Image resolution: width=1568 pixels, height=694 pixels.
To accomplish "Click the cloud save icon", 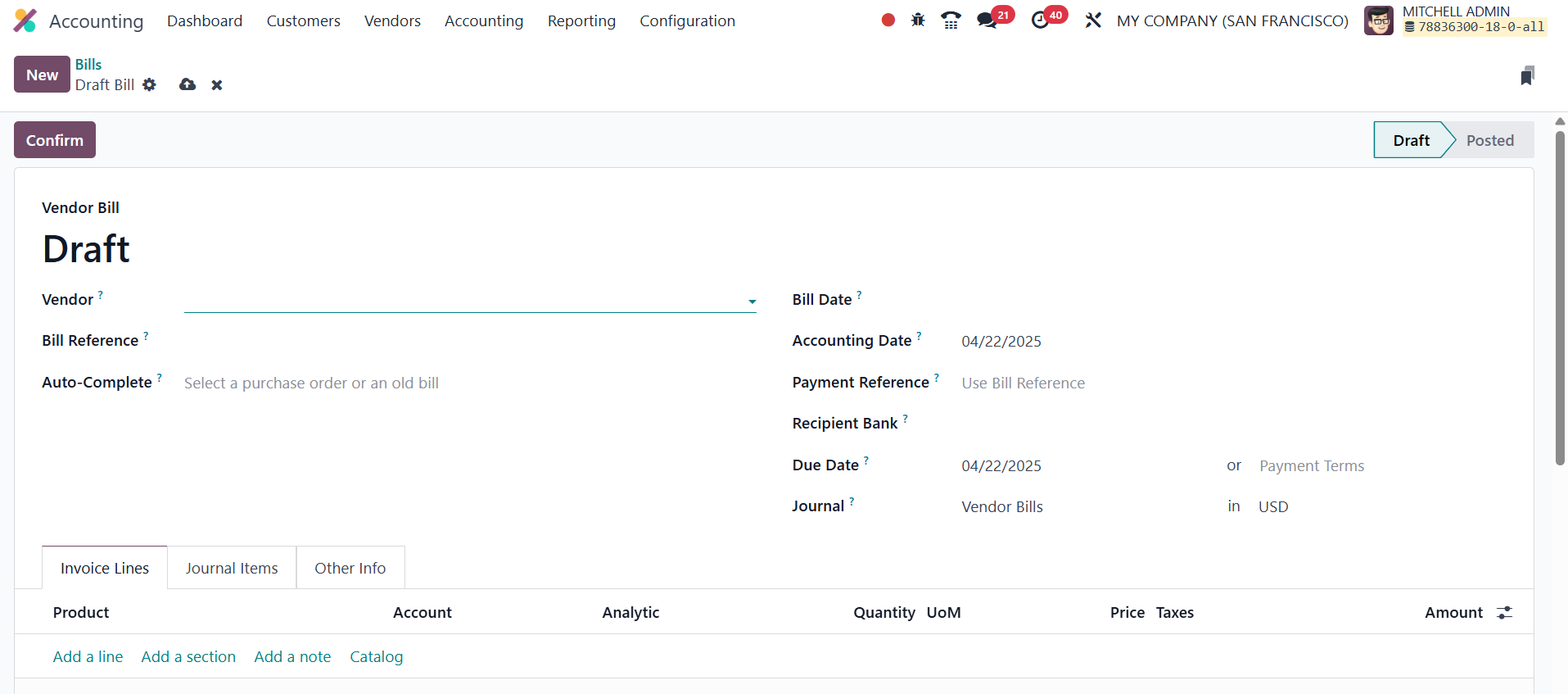I will point(188,84).
